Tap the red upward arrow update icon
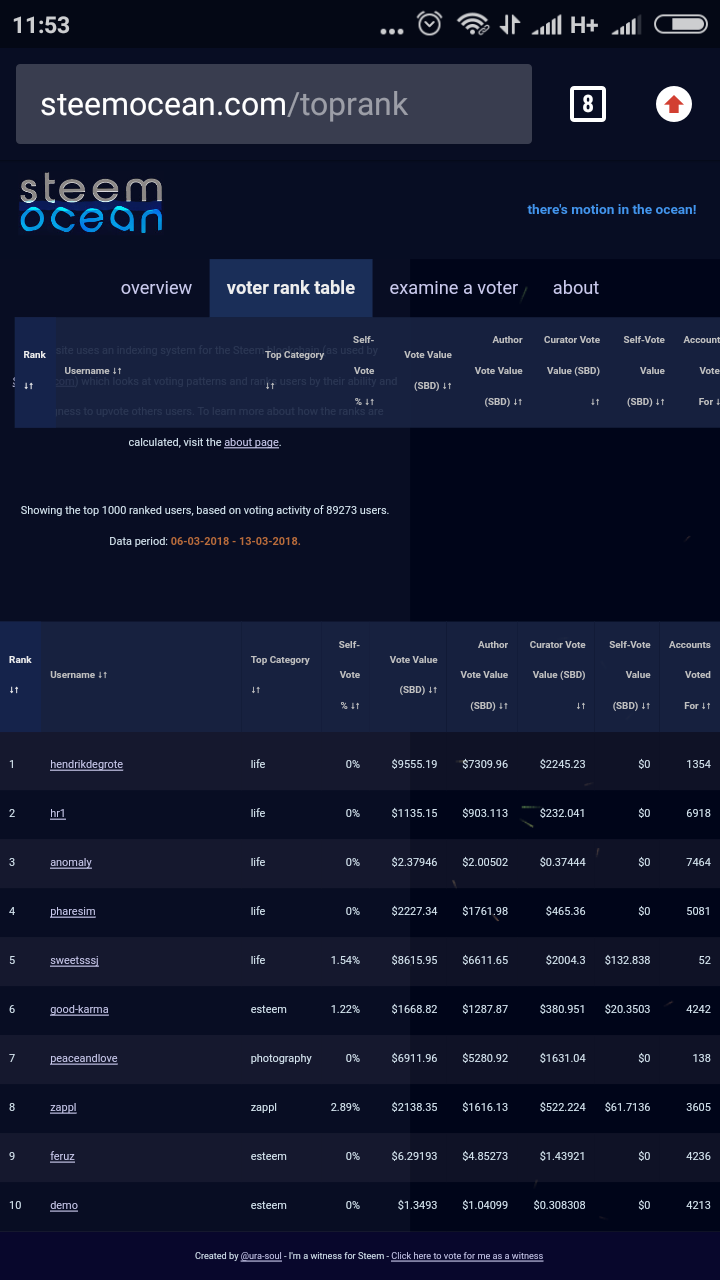The width and height of the screenshot is (720, 1280). (674, 104)
